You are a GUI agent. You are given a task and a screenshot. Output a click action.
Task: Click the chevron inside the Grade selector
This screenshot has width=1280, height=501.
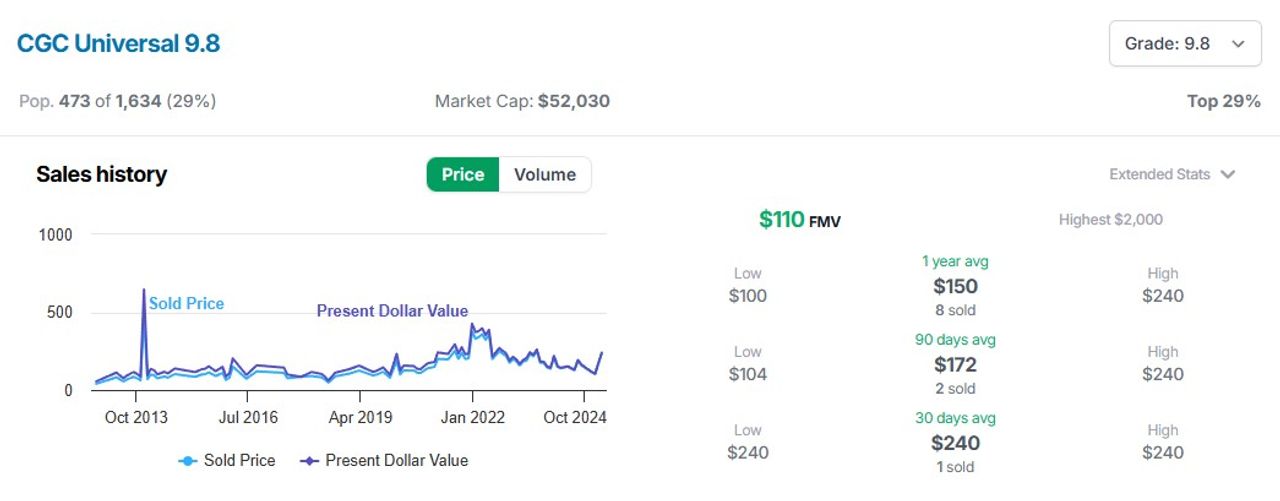point(1238,44)
